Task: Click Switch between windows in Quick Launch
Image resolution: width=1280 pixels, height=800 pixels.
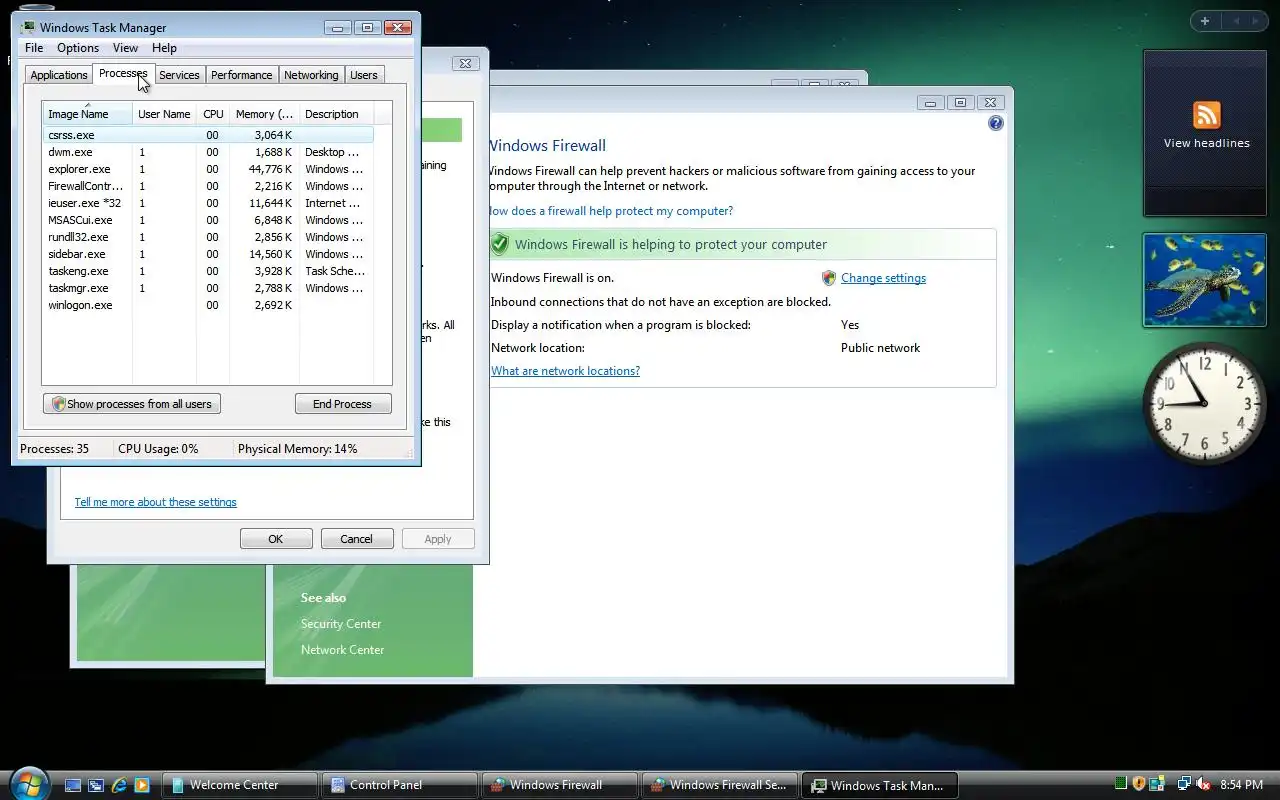Action: [x=96, y=785]
